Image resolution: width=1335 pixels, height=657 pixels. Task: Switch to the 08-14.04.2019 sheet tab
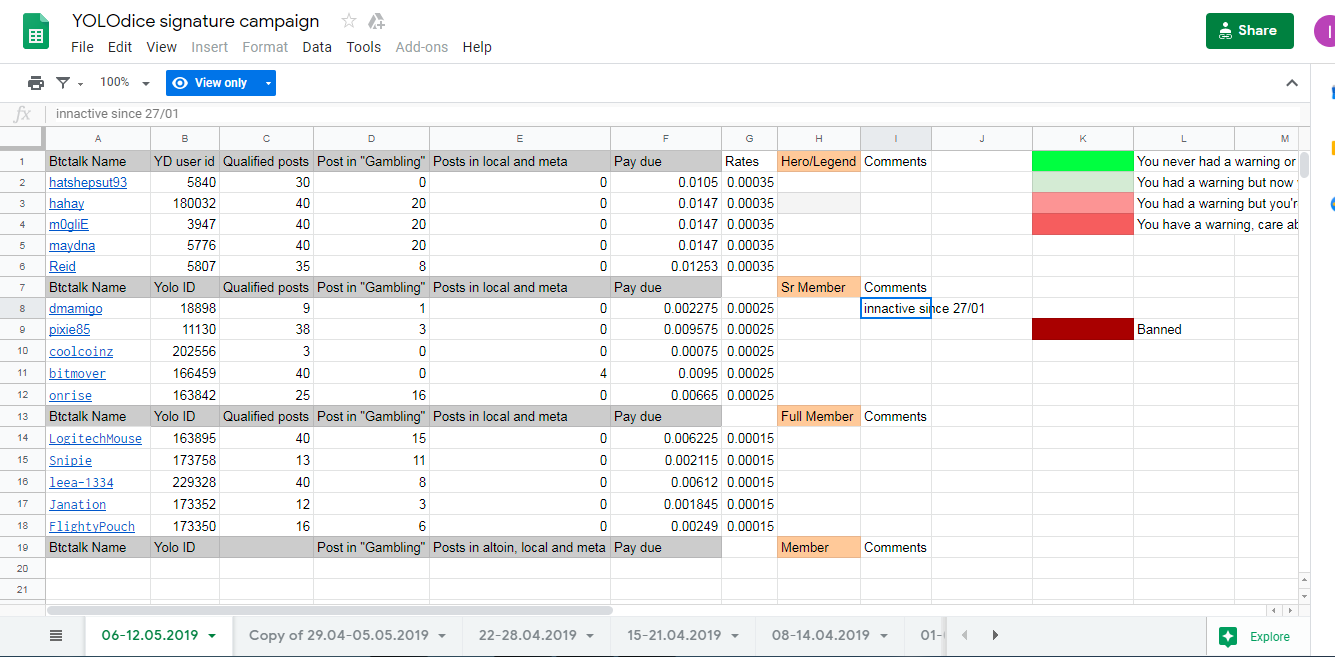tap(821, 636)
